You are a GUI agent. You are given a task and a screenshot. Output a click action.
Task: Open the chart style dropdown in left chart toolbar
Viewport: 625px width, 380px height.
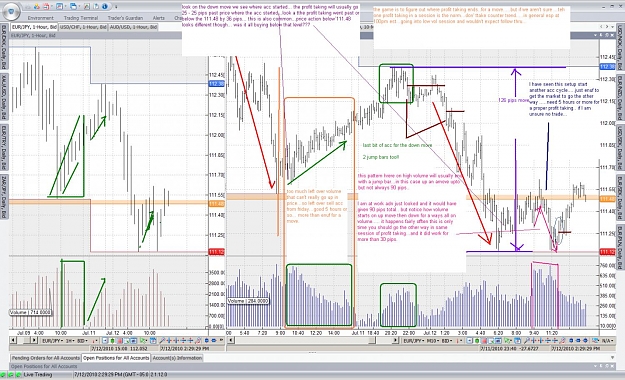tap(95, 341)
